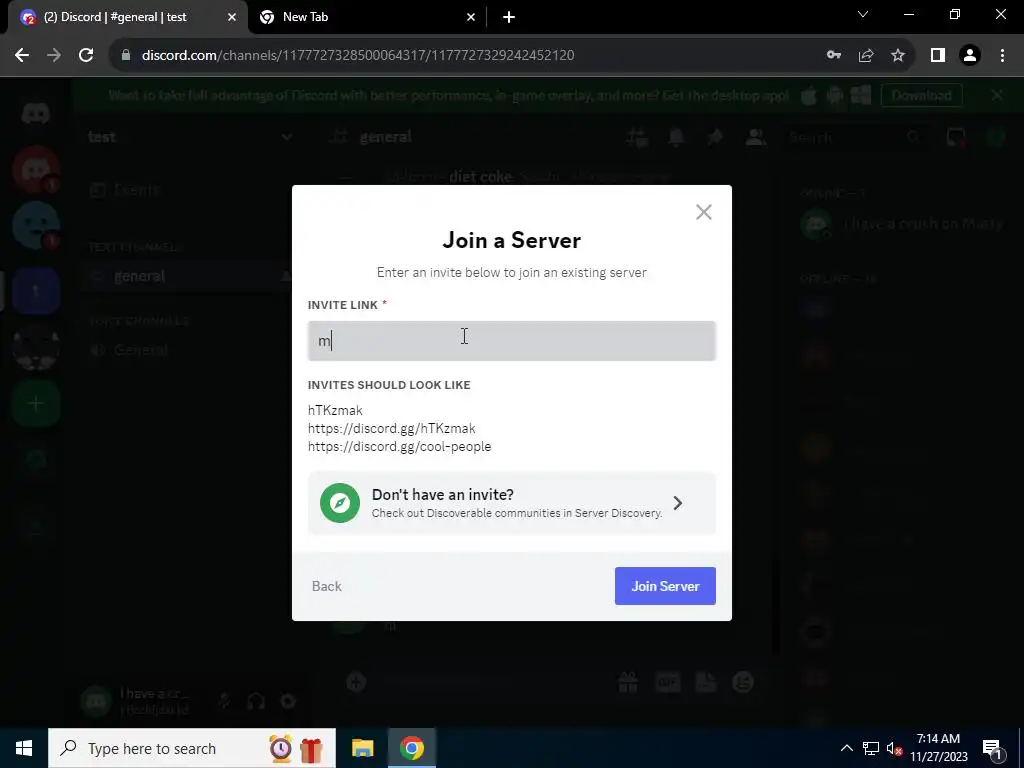Viewport: 1024px width, 768px height.
Task: Click the green Add a Server plus icon
Action: [x=36, y=404]
